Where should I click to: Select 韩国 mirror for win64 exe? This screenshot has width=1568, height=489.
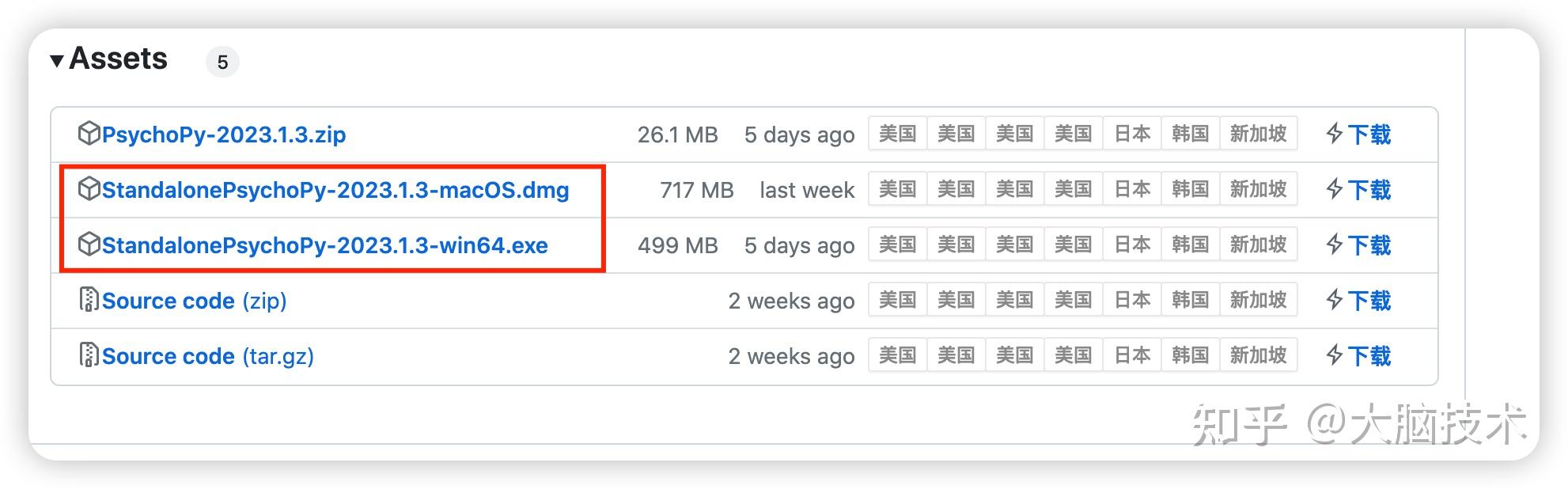point(1191,244)
